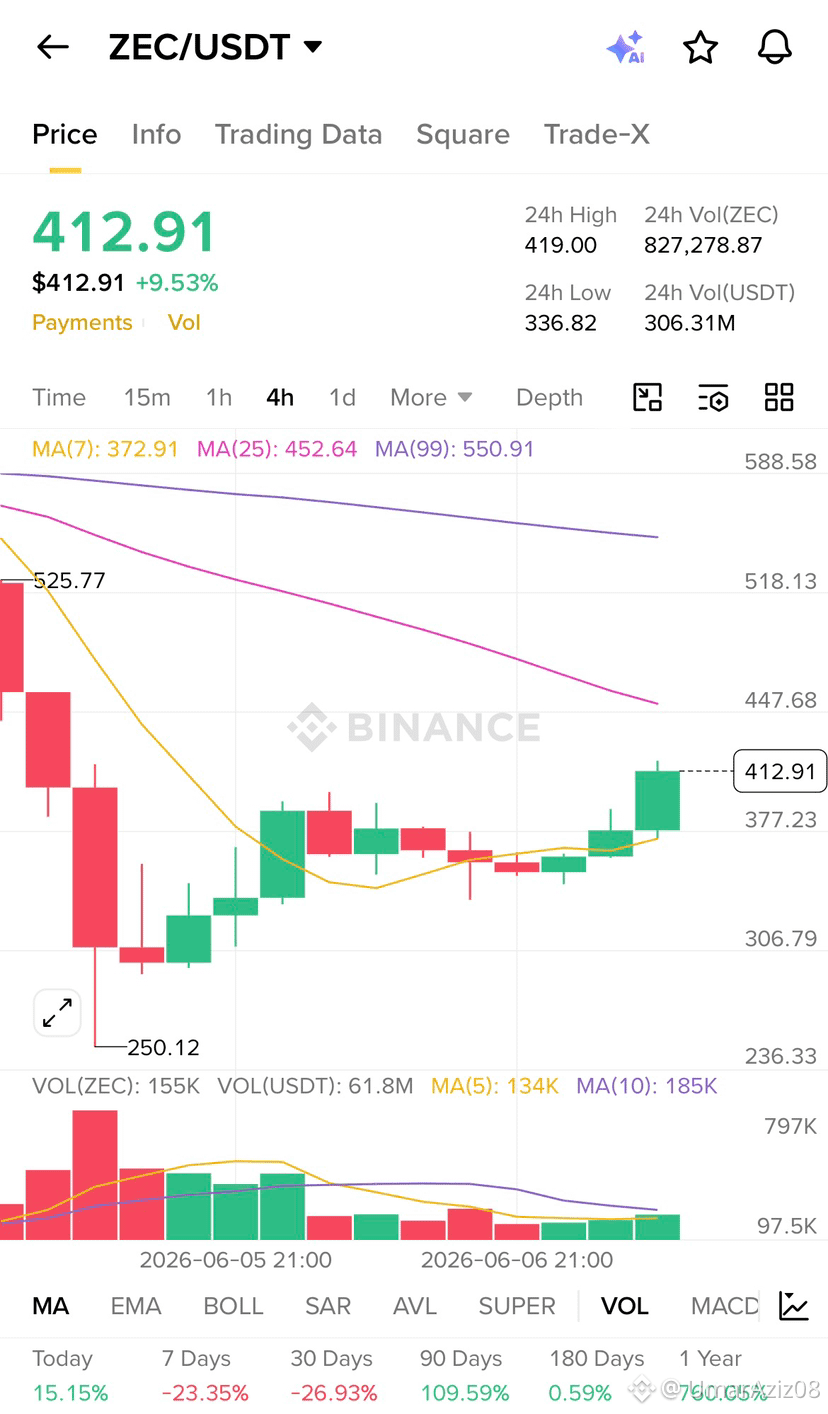
Task: Tap the VOL(ZEC): 155K label
Action: [x=116, y=1086]
